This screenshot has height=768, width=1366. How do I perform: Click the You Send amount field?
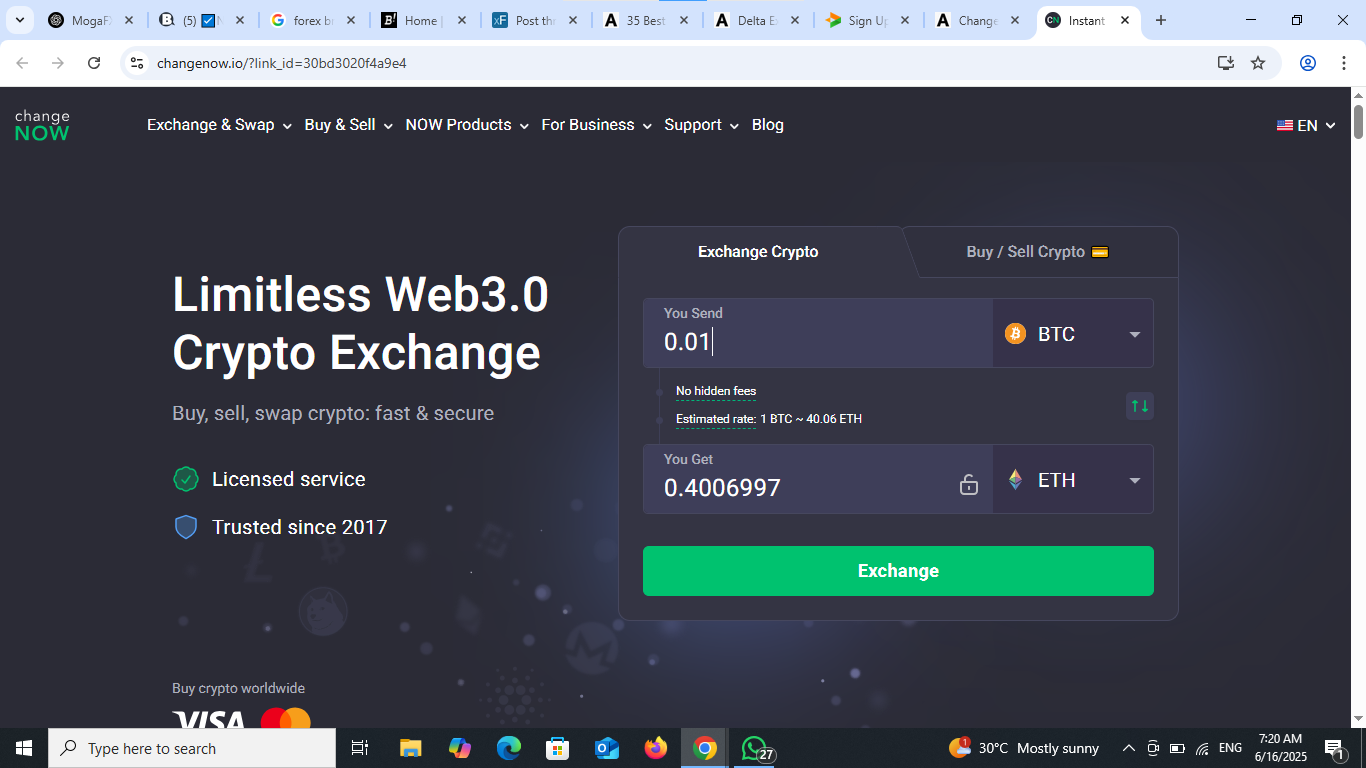[x=818, y=333]
